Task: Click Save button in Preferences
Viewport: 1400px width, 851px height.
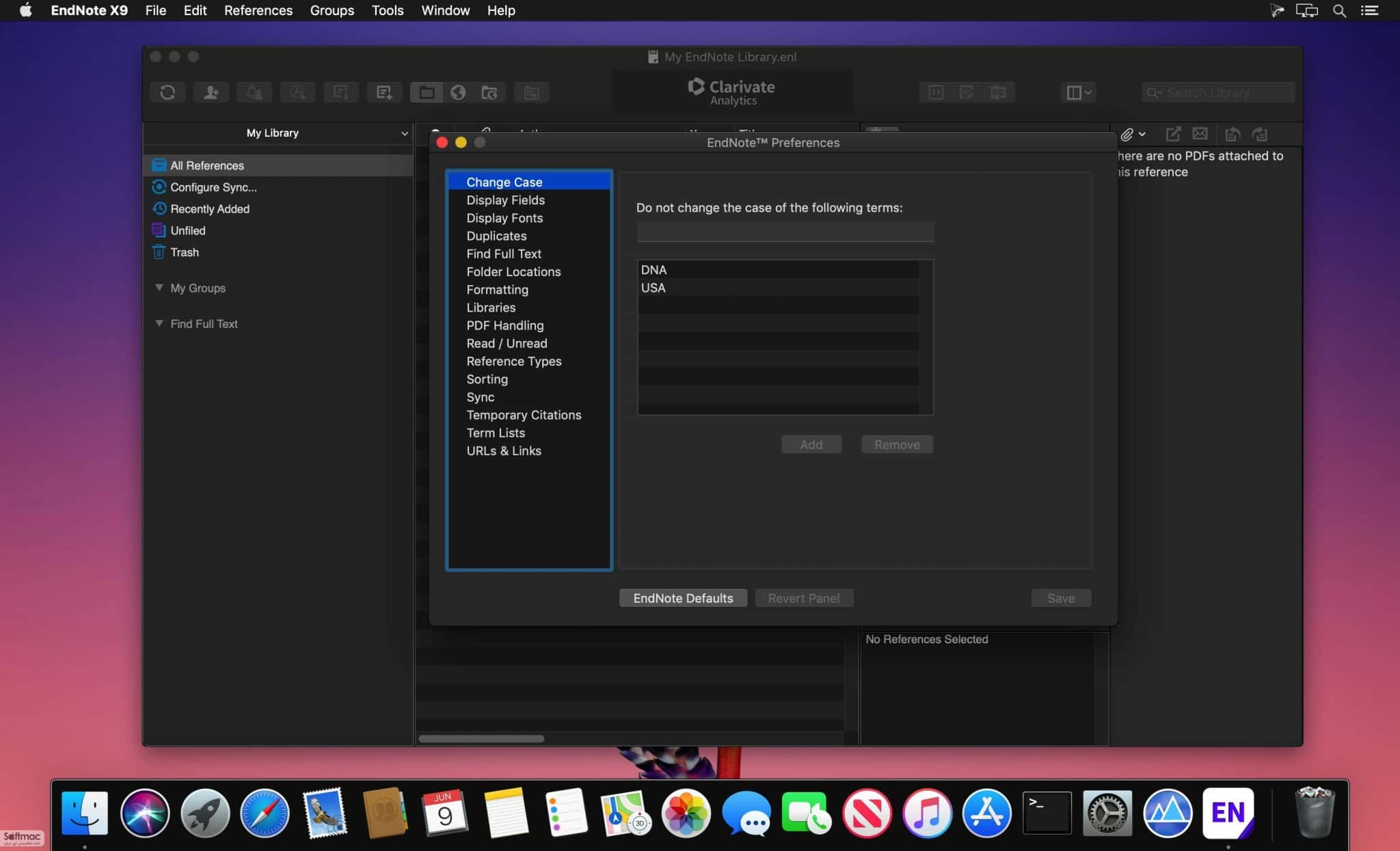Action: (x=1061, y=598)
